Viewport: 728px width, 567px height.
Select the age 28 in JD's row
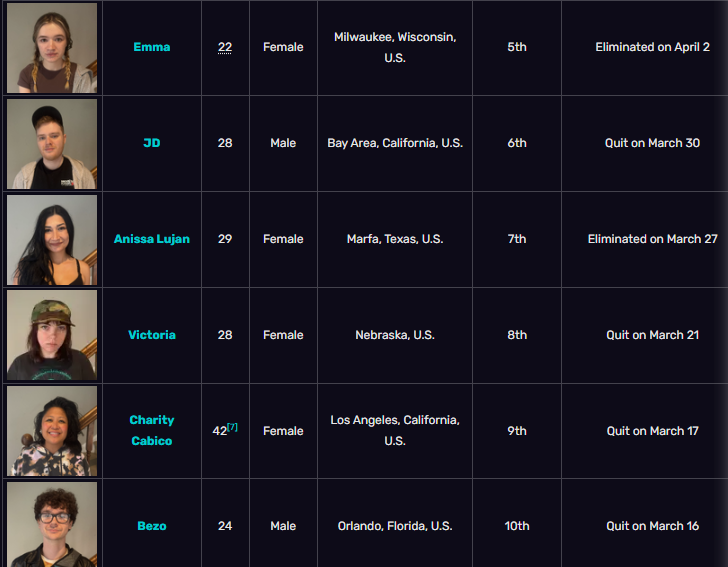point(225,143)
